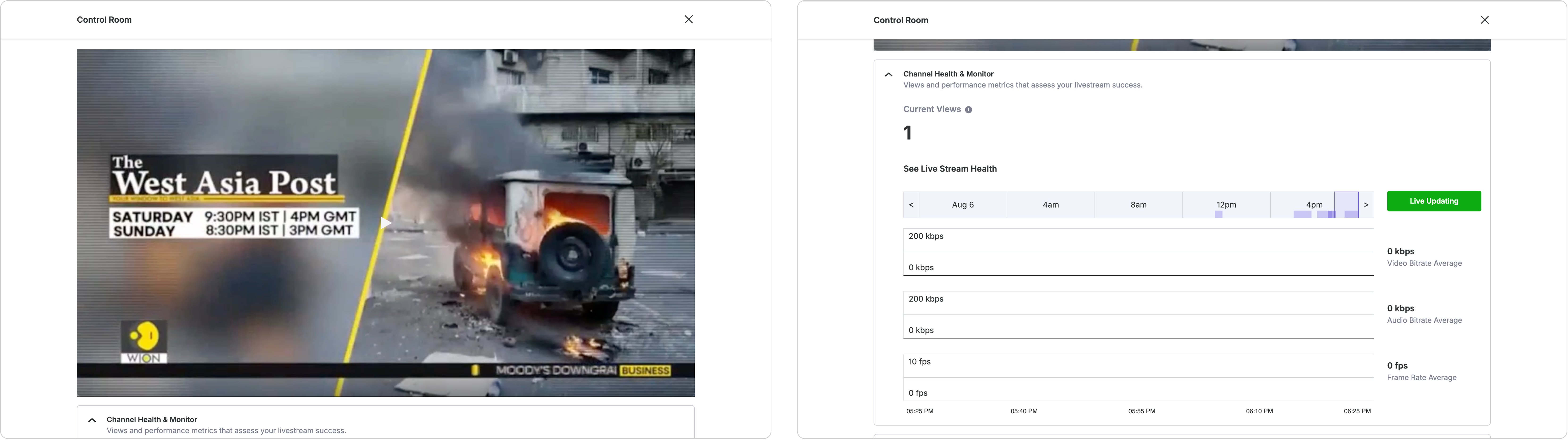The image size is (1568, 440).
Task: Close the left Control Room dialog
Action: coord(689,20)
